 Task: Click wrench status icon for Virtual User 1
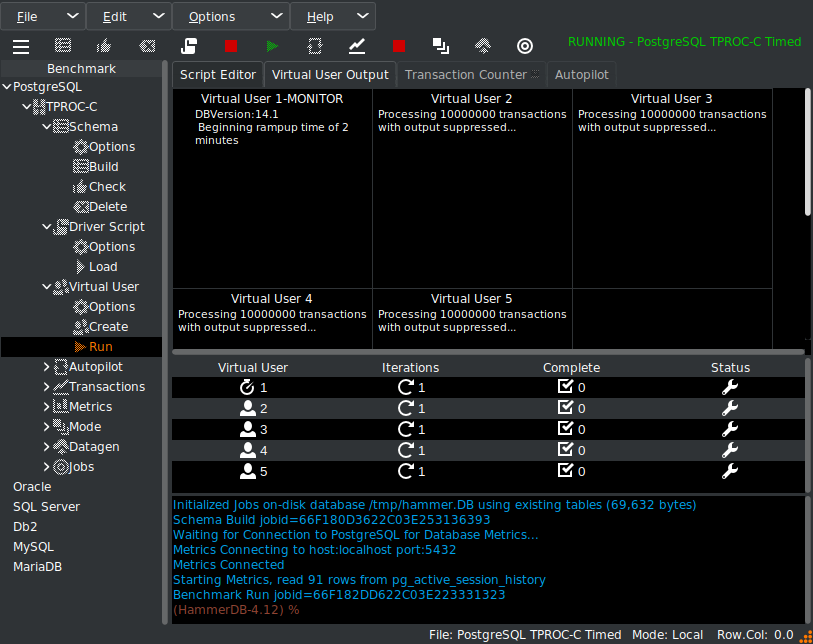[x=730, y=387]
